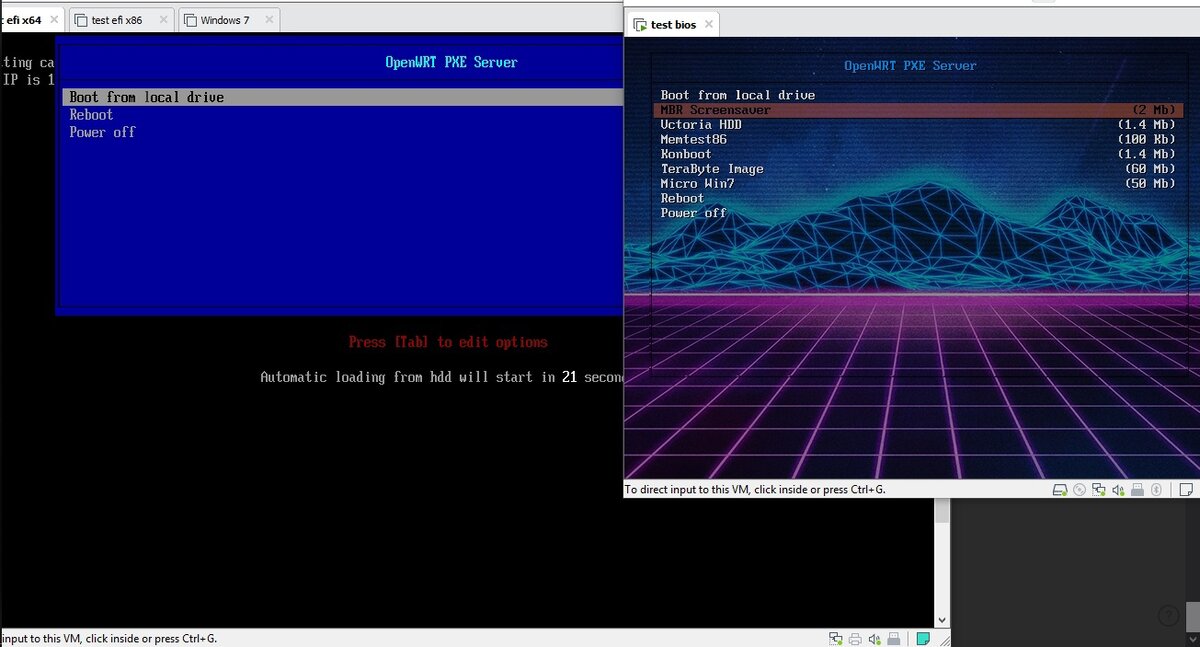Click the printer icon in efi x64 status bar

pos(855,638)
